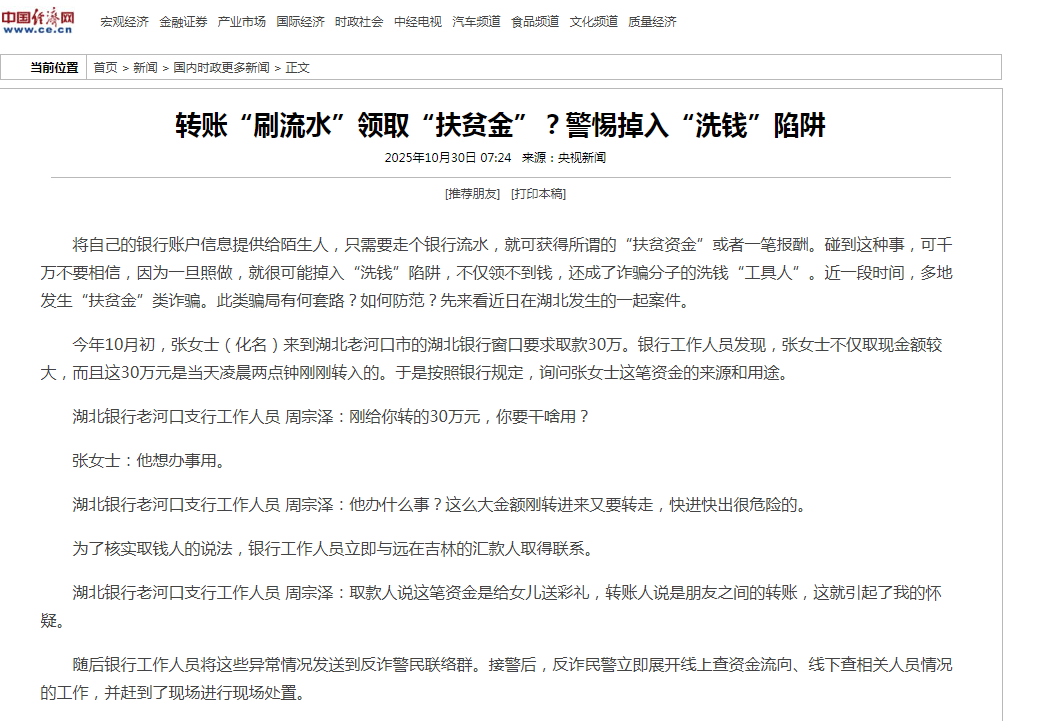
Task: Click the 首页 breadcrumb link
Action: pos(105,68)
